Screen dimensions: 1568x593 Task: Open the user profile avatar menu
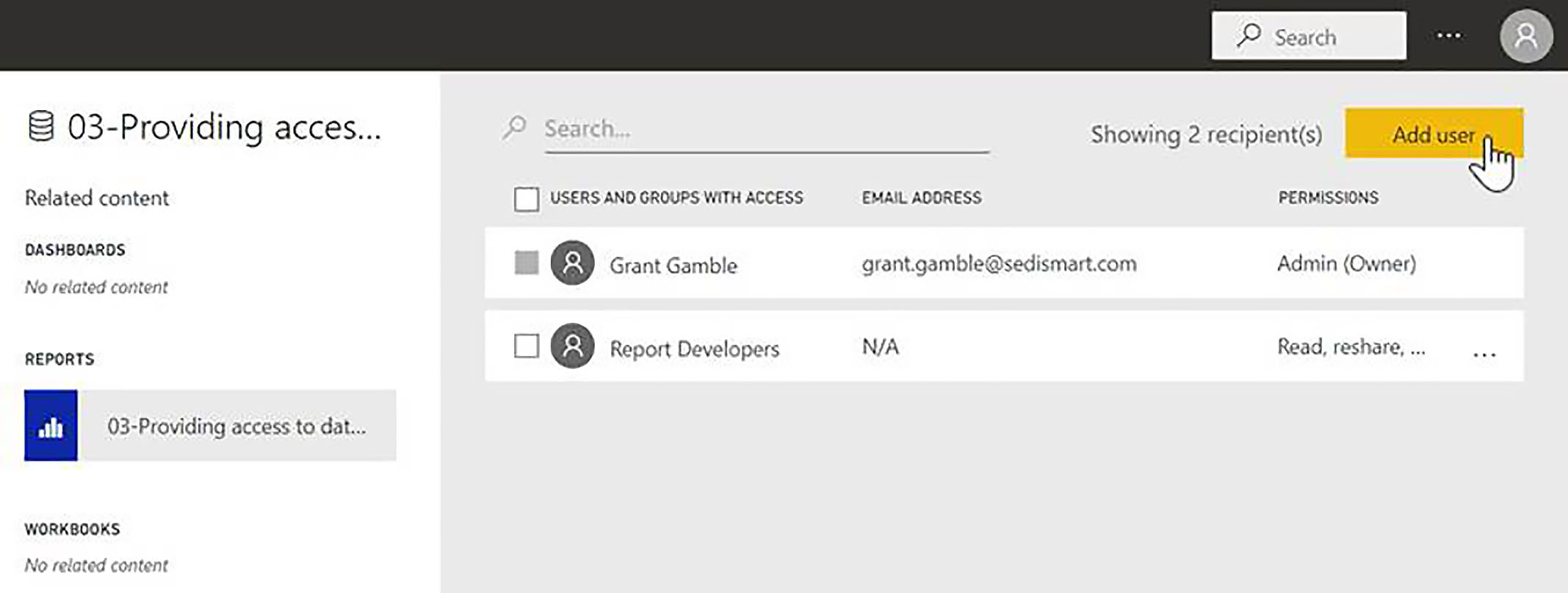coord(1525,36)
